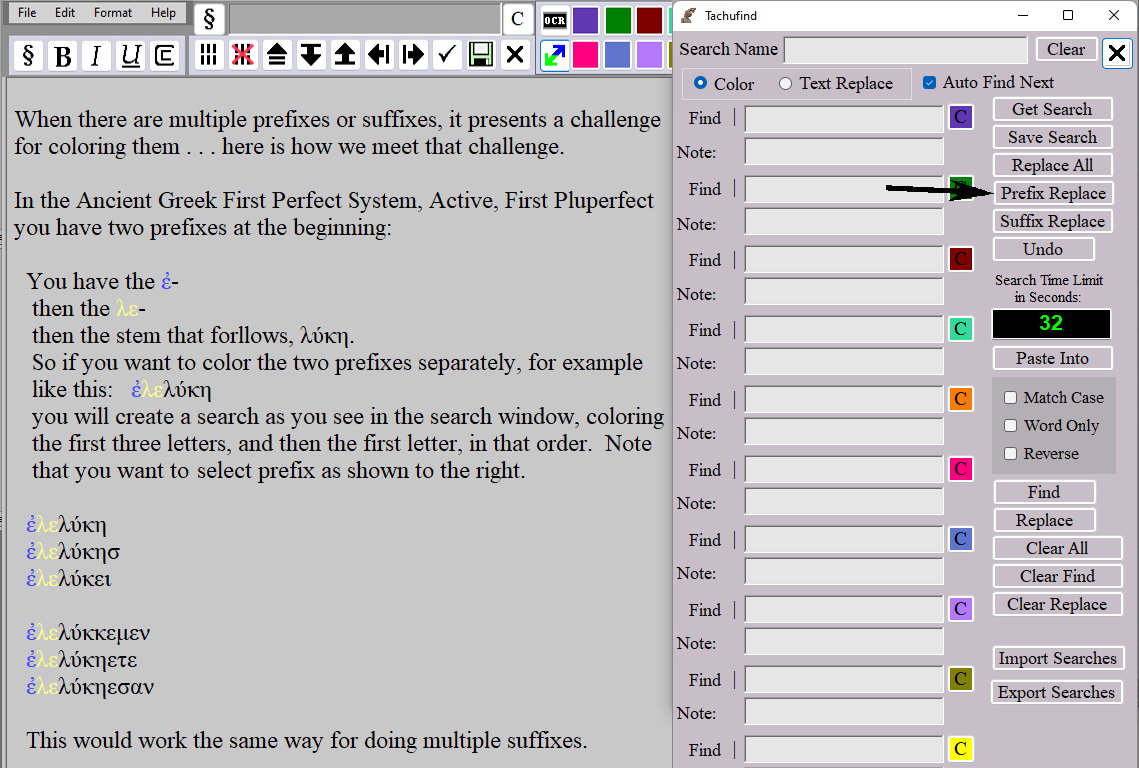Check the Word Only option
The width and height of the screenshot is (1139, 768).
1011,425
